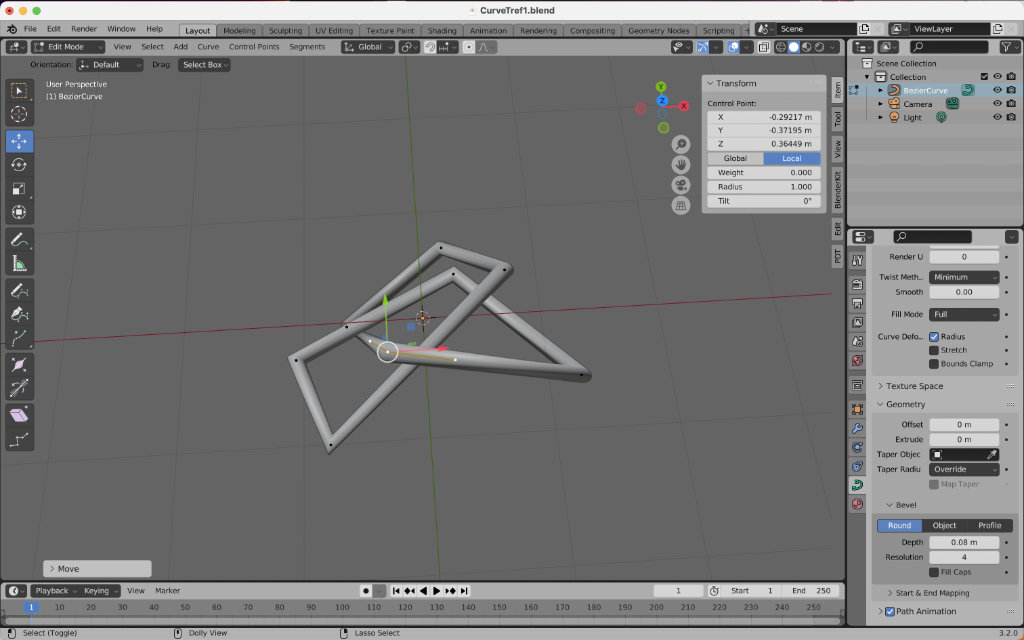Toggle the camera view icon
The width and height of the screenshot is (1024, 640).
pos(681,185)
